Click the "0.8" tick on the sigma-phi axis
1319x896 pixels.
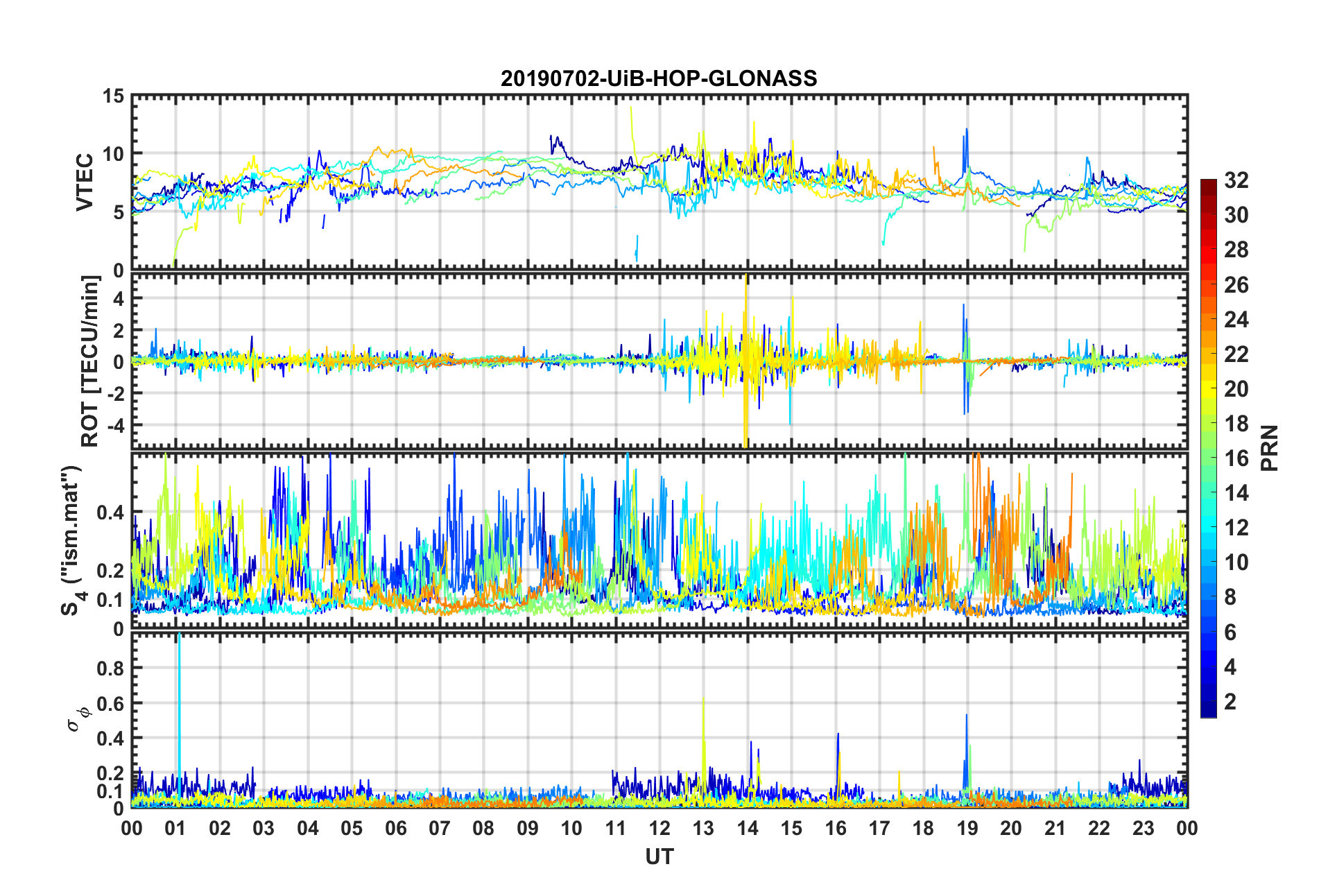[110, 669]
